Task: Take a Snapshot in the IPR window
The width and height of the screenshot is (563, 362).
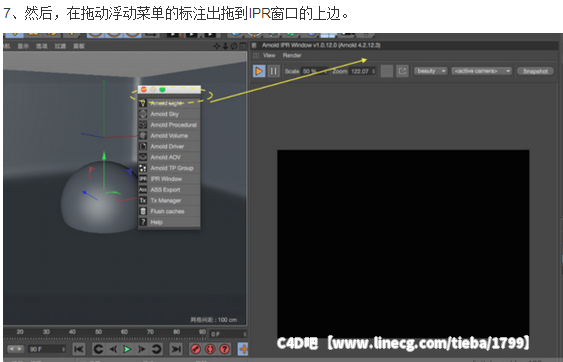Action: pos(535,71)
